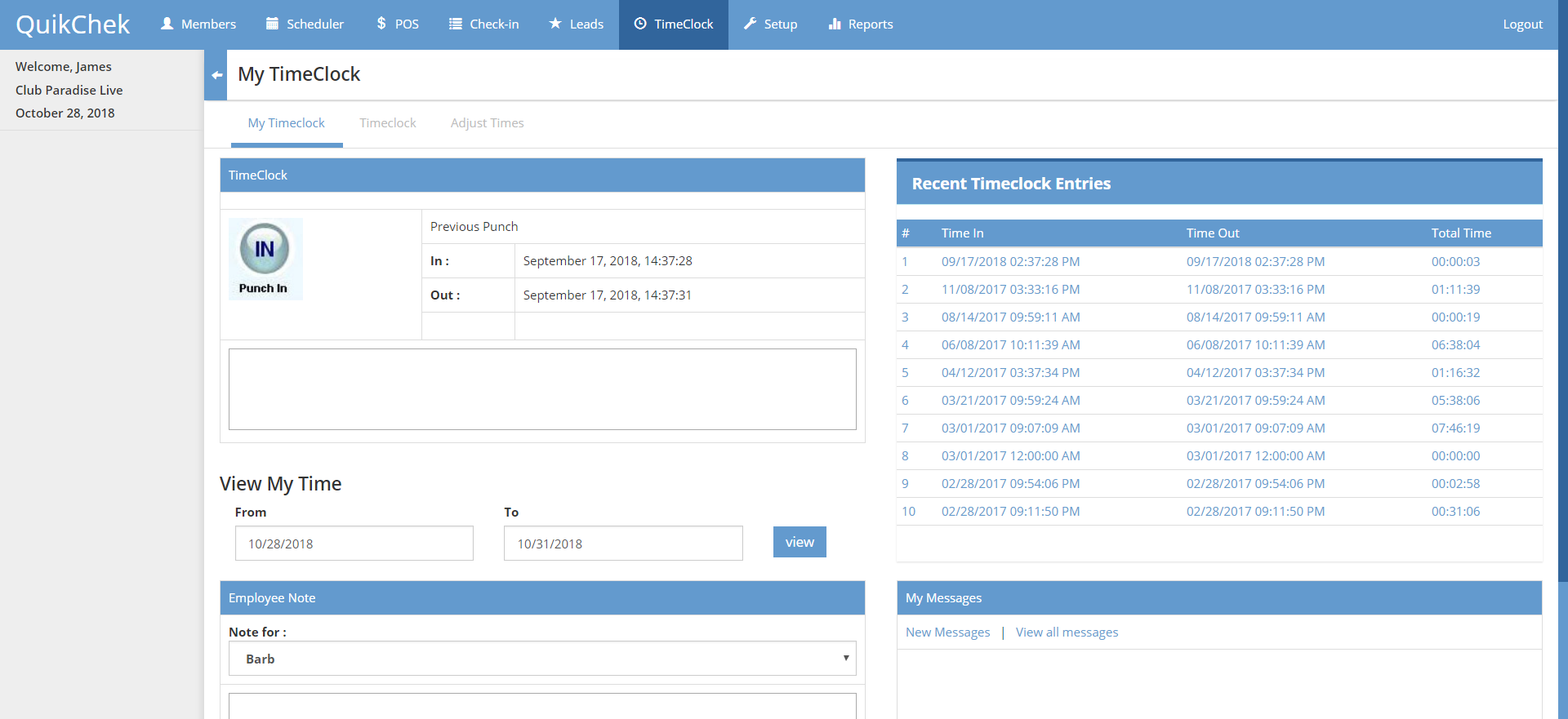Switch to the Timeclock tab
Viewport: 1568px width, 719px height.
pos(387,123)
